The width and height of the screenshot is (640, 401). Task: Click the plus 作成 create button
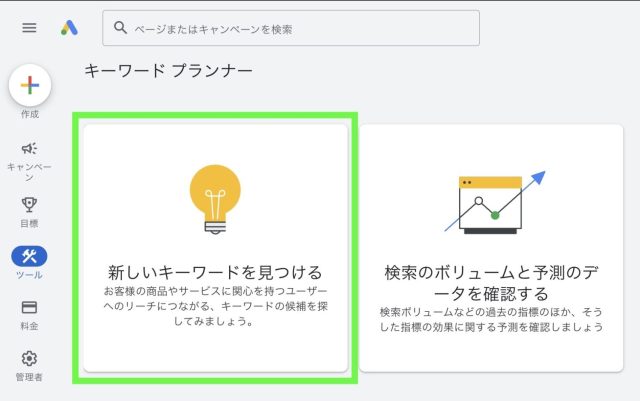click(x=30, y=86)
